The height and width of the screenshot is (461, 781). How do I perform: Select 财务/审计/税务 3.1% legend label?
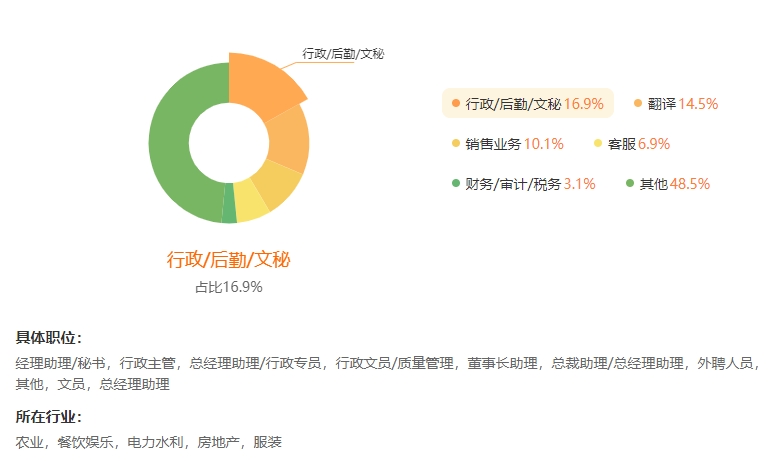coord(523,184)
